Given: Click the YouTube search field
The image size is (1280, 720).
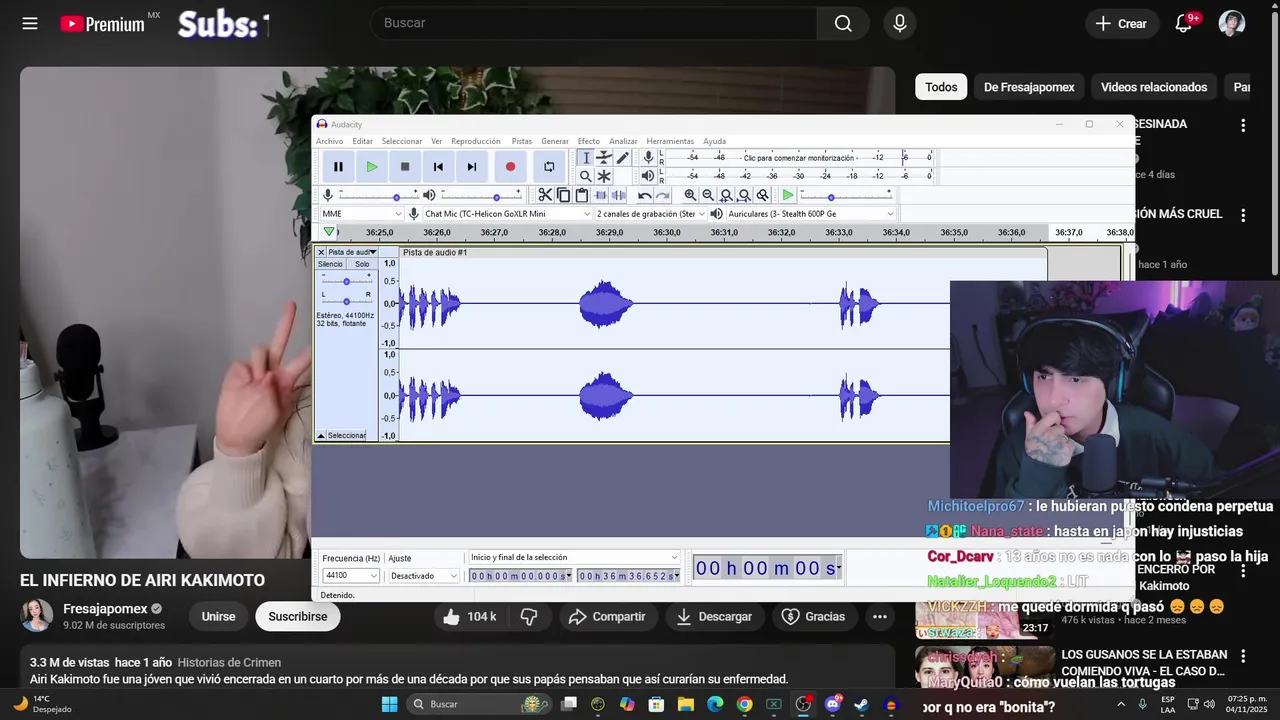Looking at the screenshot, I should [x=593, y=23].
